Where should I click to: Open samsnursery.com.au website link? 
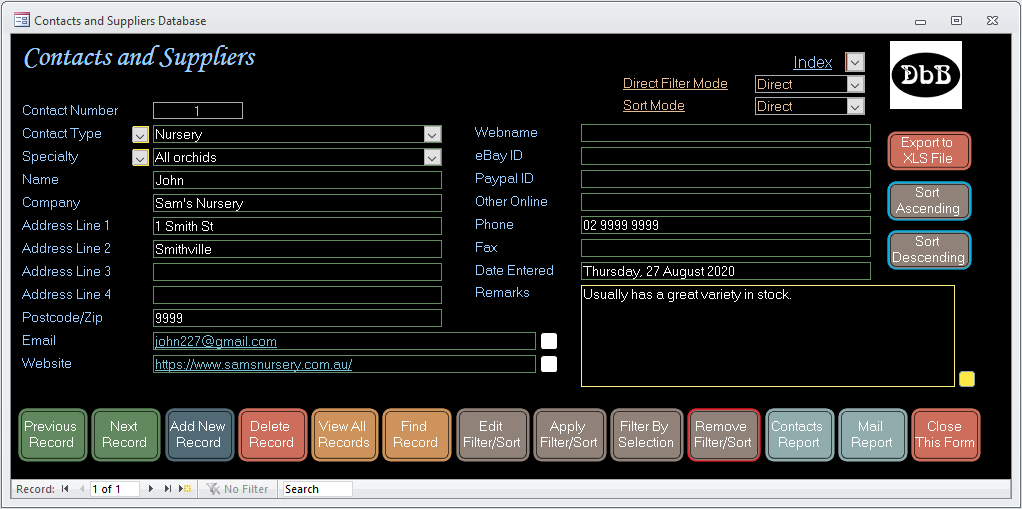(x=254, y=364)
